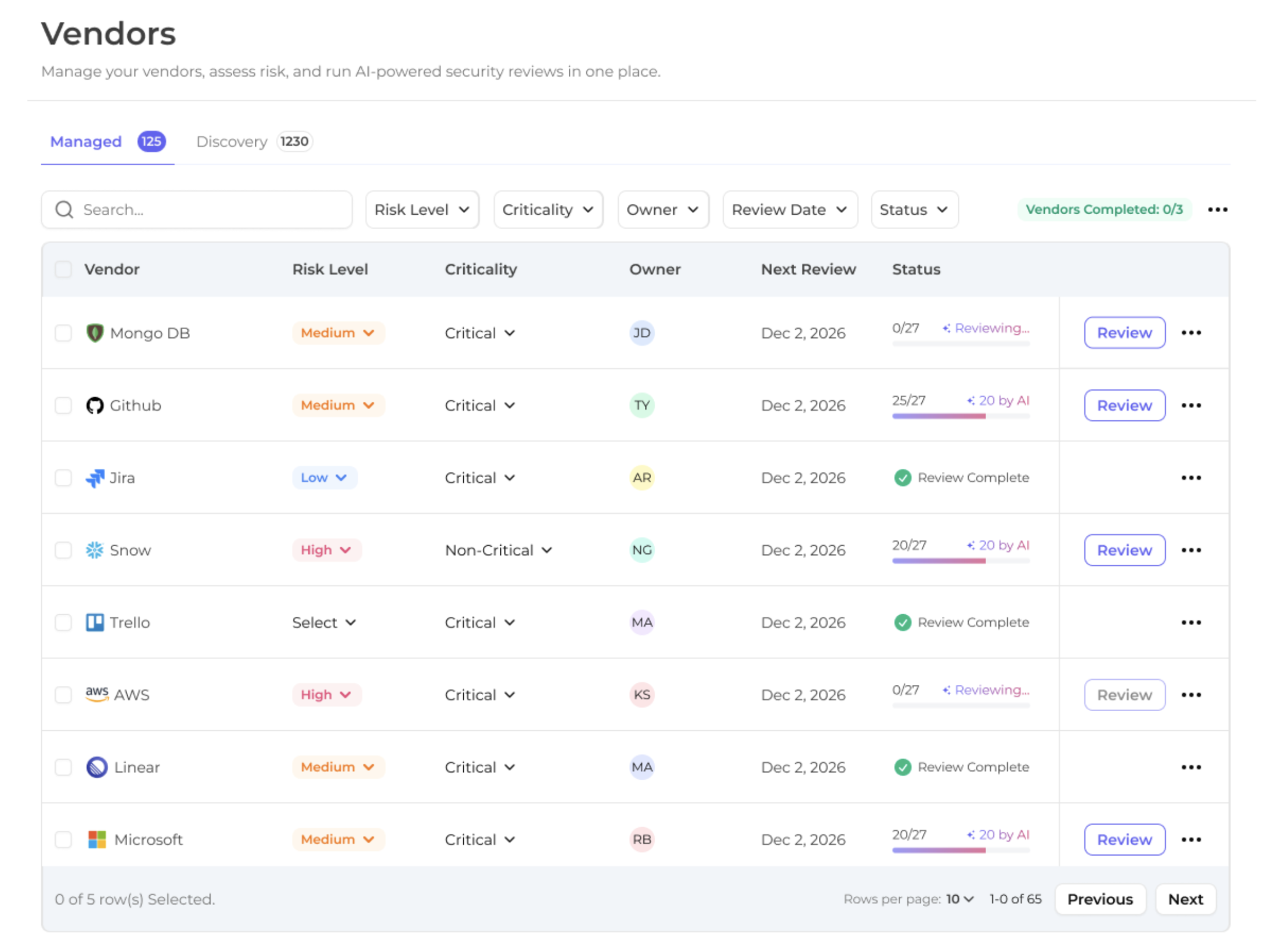Click the NG owner avatar
The image size is (1270, 952).
coord(641,550)
